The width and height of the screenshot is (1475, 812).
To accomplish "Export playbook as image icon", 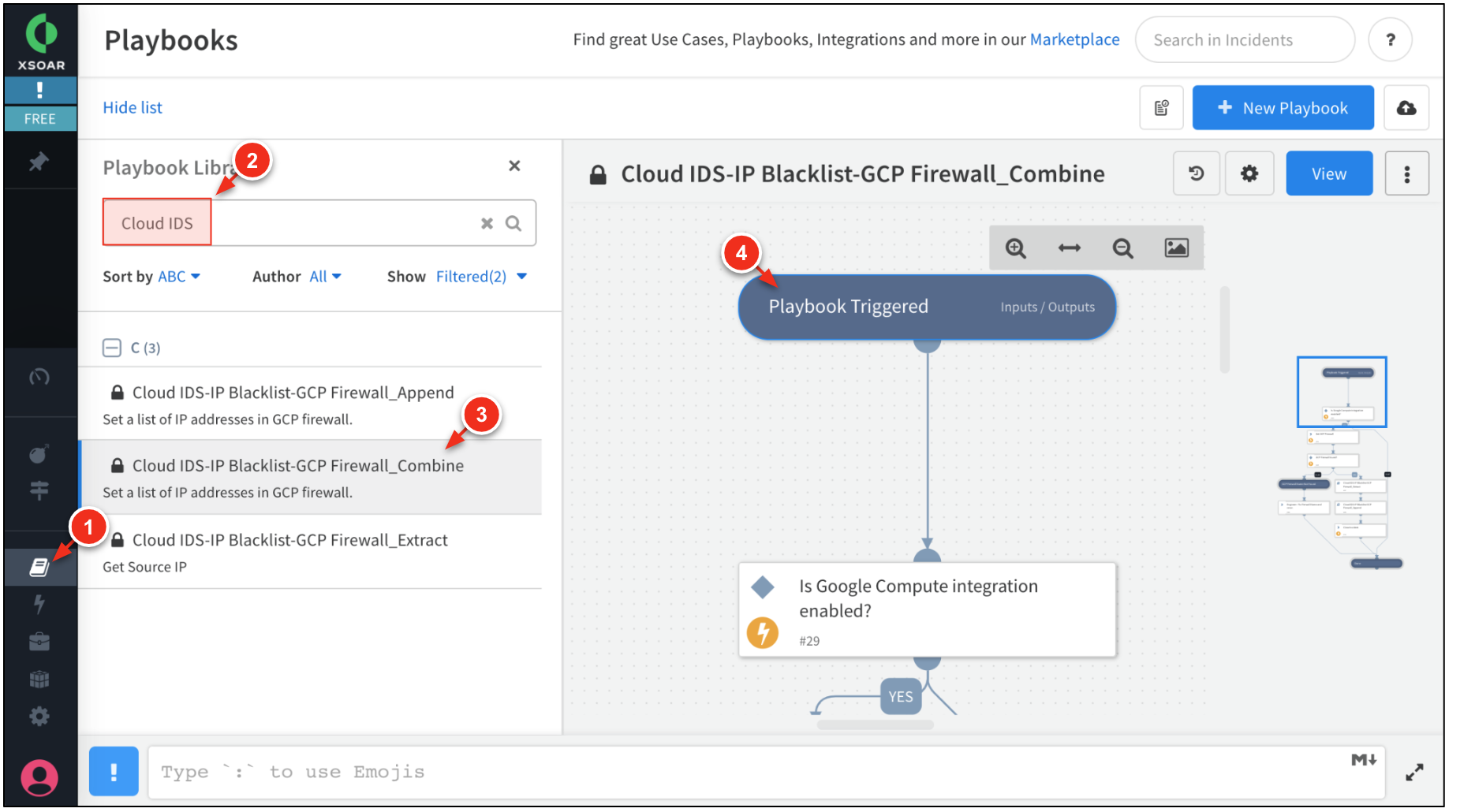I will (1176, 248).
